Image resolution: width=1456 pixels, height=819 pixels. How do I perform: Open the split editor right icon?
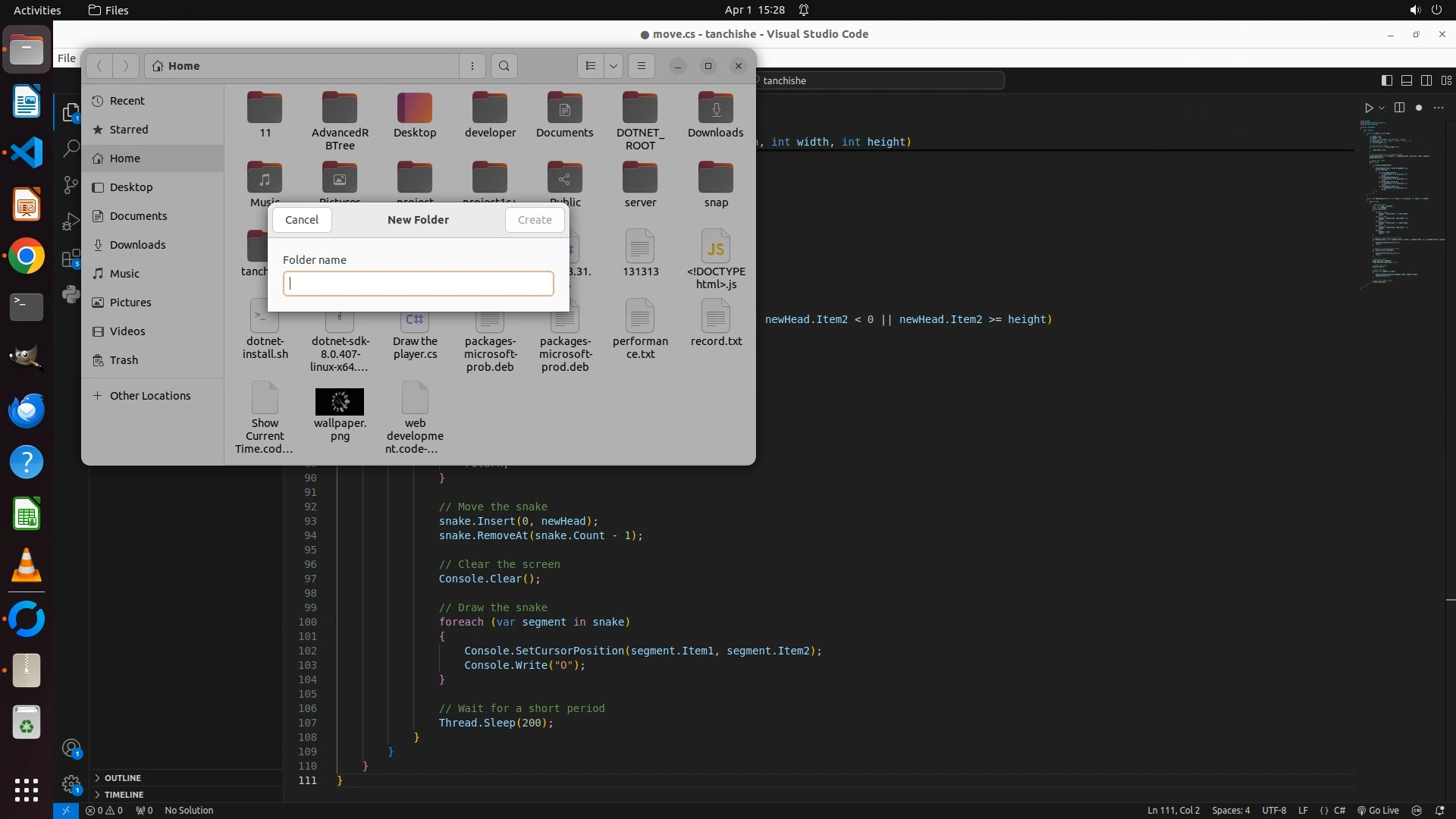(1399, 108)
